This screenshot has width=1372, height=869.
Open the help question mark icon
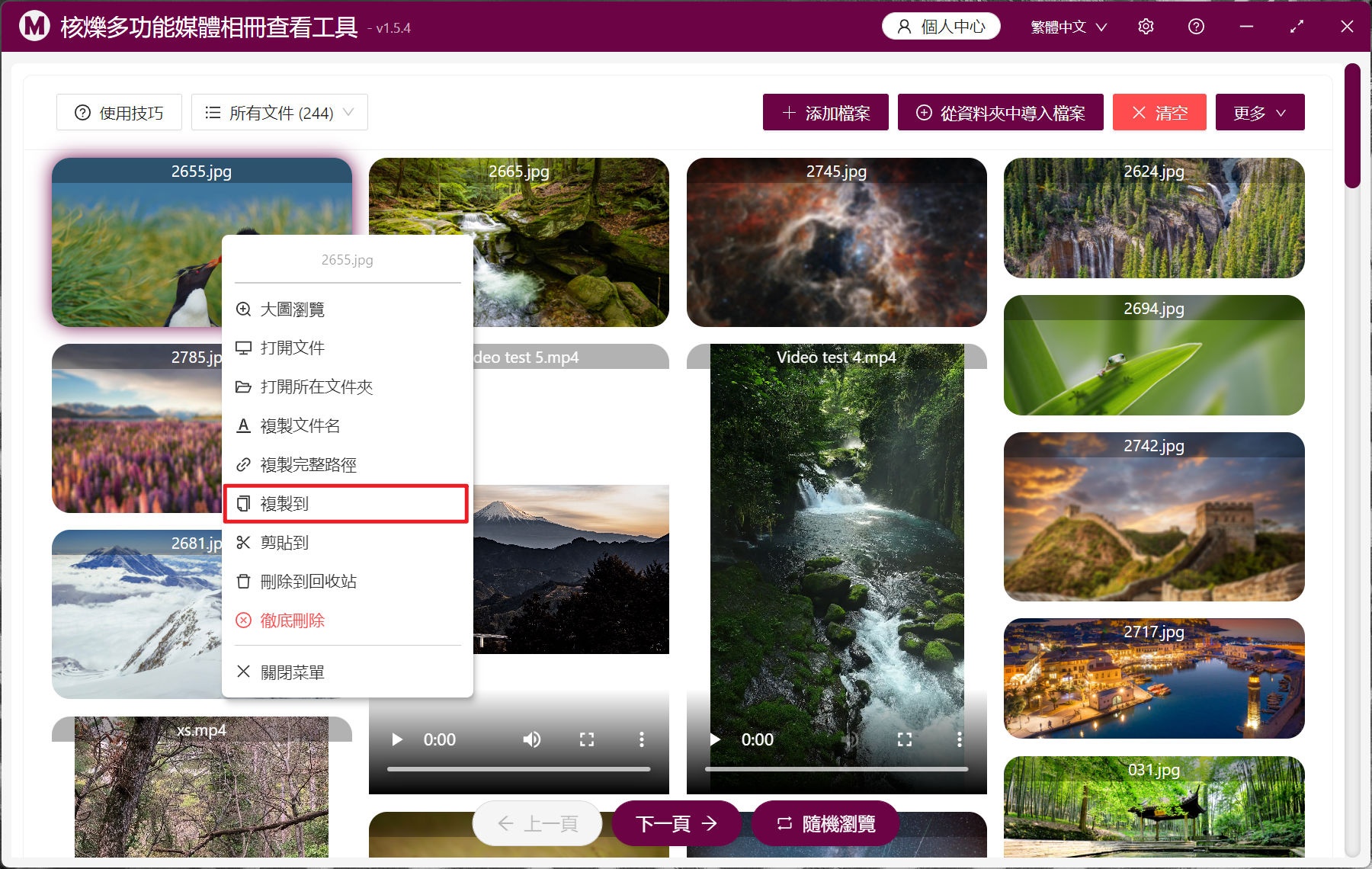point(1196,27)
